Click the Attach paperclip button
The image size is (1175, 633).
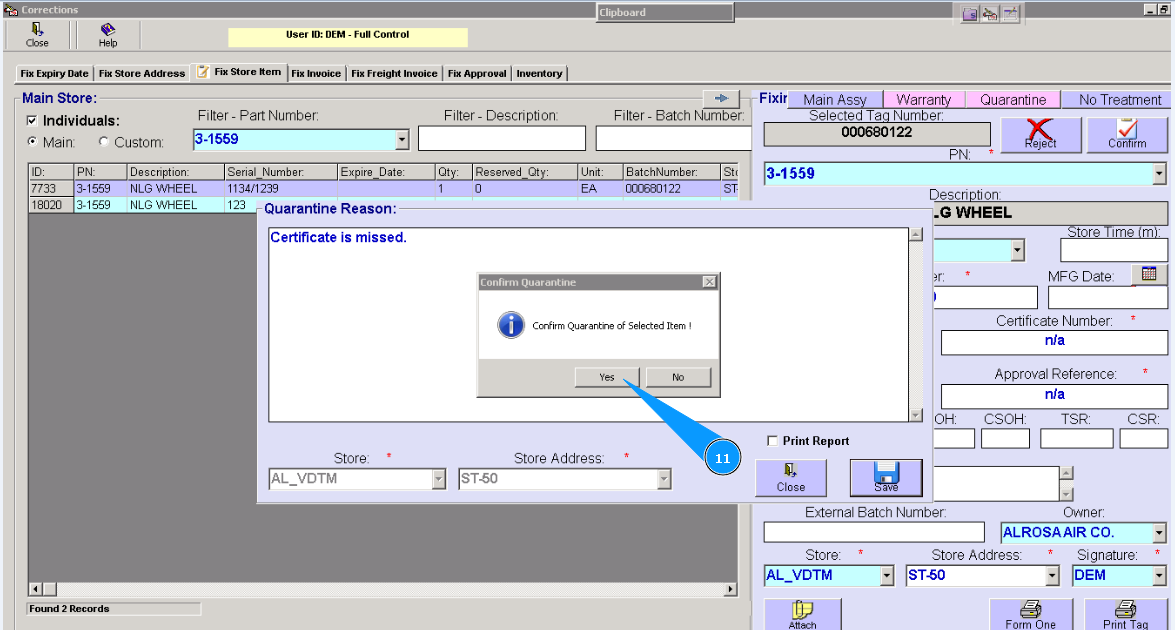point(803,615)
